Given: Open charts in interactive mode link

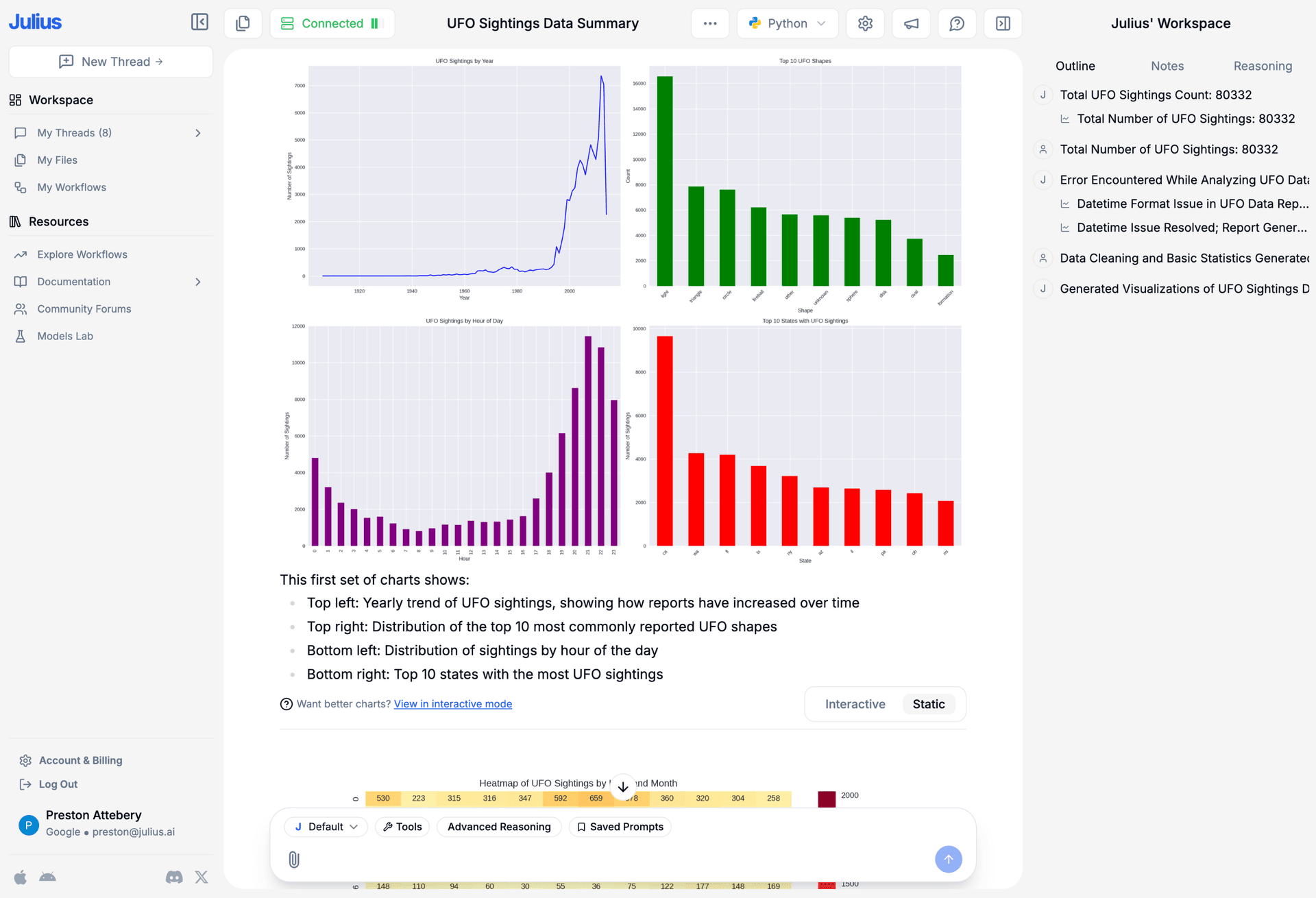Looking at the screenshot, I should point(452,704).
